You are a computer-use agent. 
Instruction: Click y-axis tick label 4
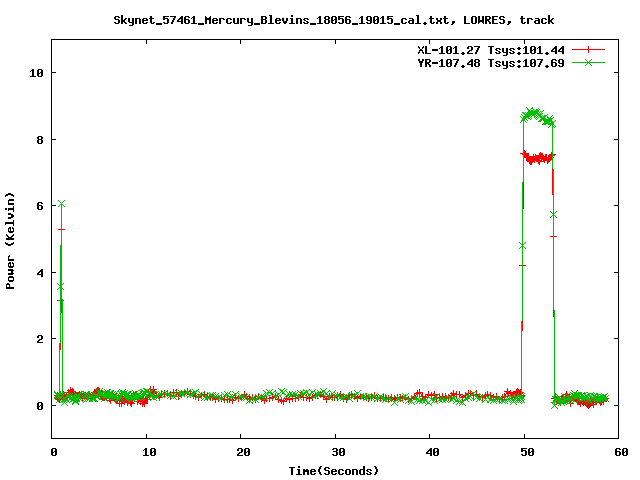click(40, 273)
